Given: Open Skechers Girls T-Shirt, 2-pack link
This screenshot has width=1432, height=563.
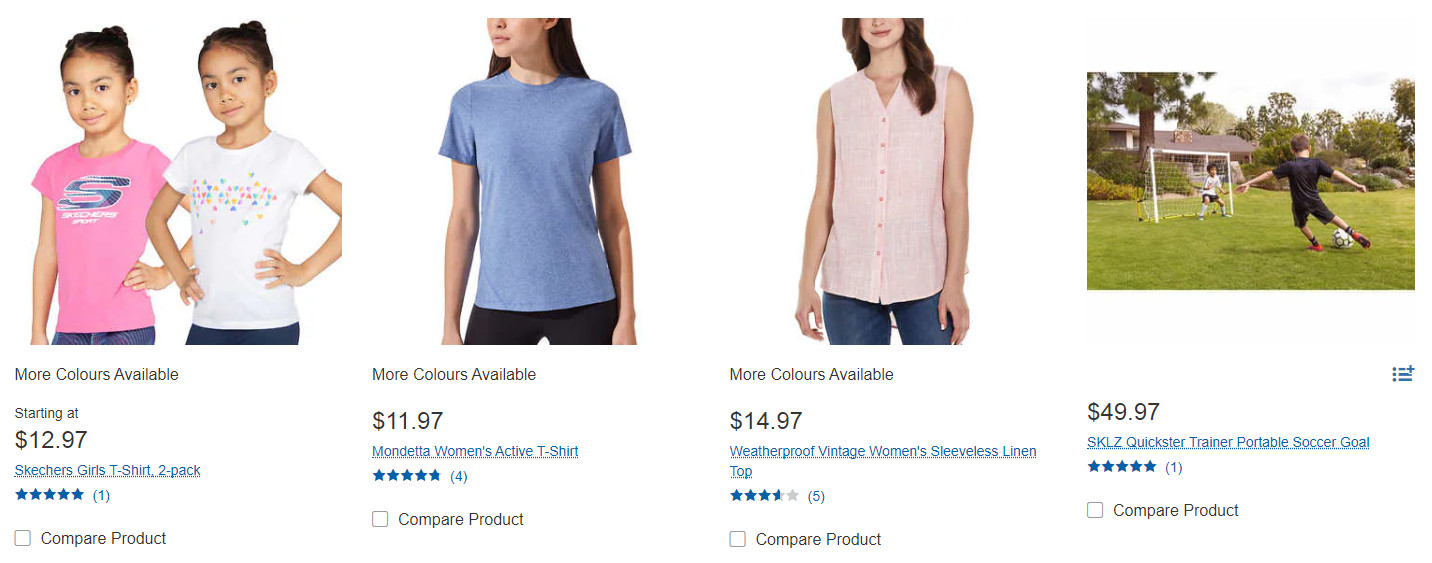Looking at the screenshot, I should pyautogui.click(x=107, y=470).
